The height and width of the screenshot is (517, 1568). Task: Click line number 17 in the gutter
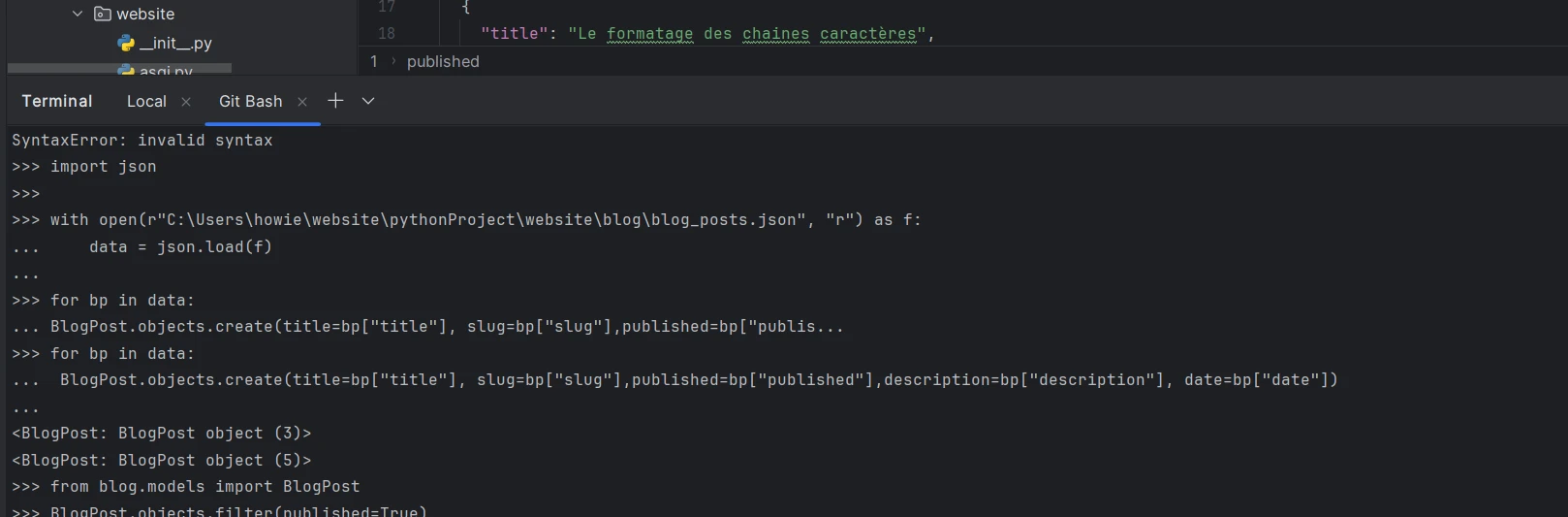click(387, 7)
